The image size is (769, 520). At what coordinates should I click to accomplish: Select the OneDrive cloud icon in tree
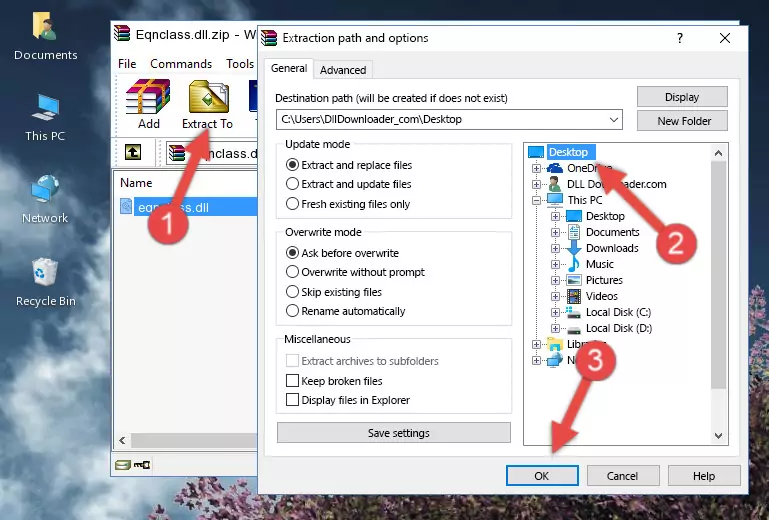coord(555,168)
